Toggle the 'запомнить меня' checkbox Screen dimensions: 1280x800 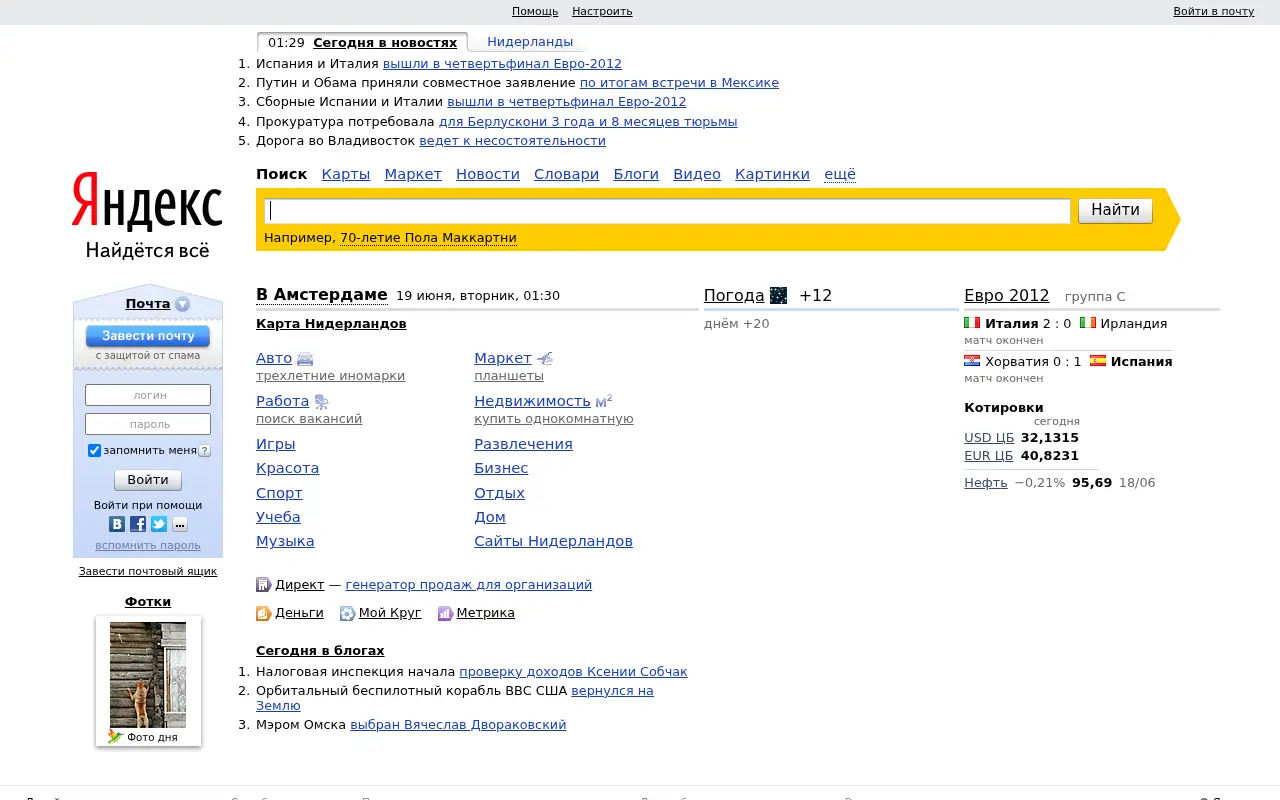point(94,450)
